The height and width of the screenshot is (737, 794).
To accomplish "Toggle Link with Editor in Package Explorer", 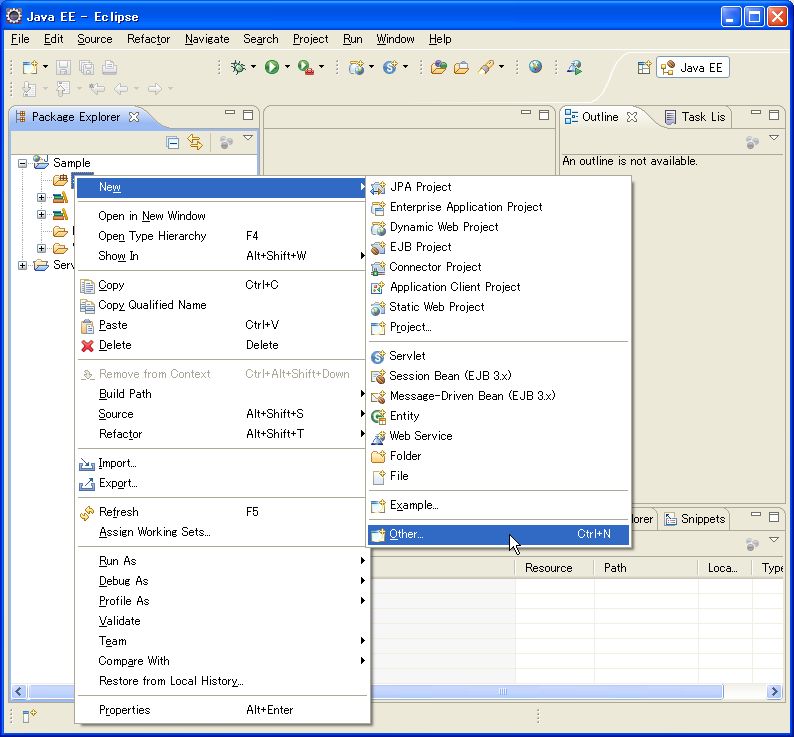I will 195,143.
